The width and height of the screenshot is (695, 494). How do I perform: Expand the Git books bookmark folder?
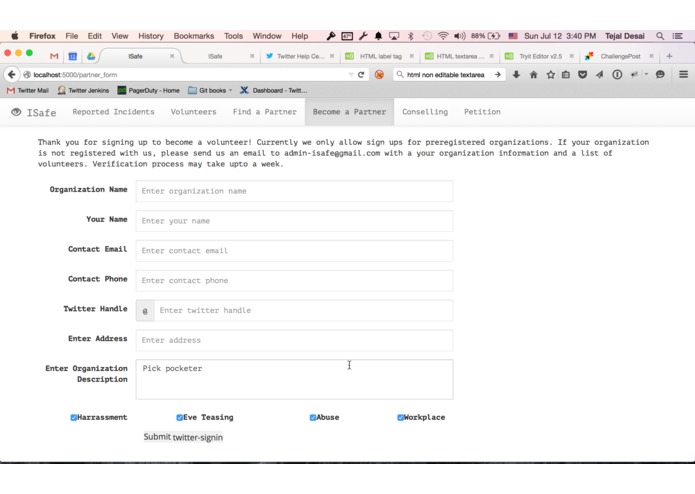pyautogui.click(x=210, y=90)
